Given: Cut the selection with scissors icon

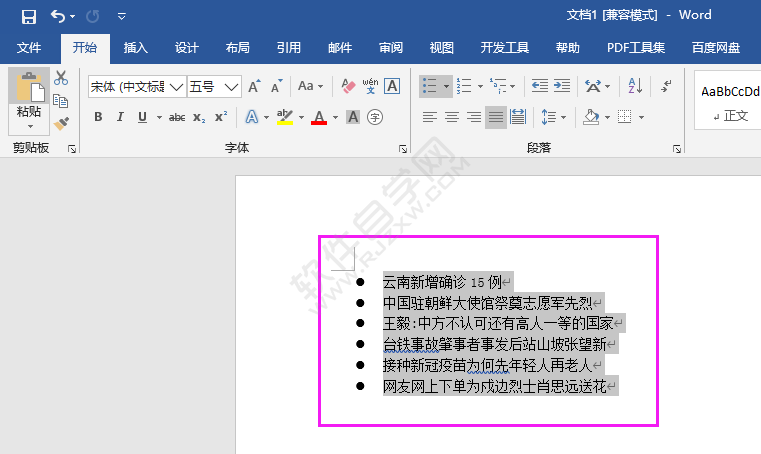Looking at the screenshot, I should (x=61, y=78).
